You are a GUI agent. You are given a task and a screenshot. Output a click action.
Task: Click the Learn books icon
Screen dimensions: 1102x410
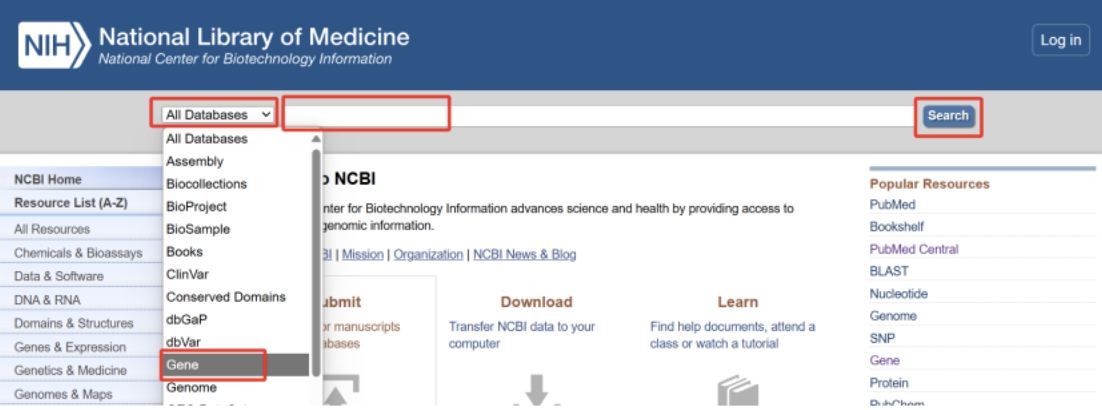pyautogui.click(x=737, y=389)
